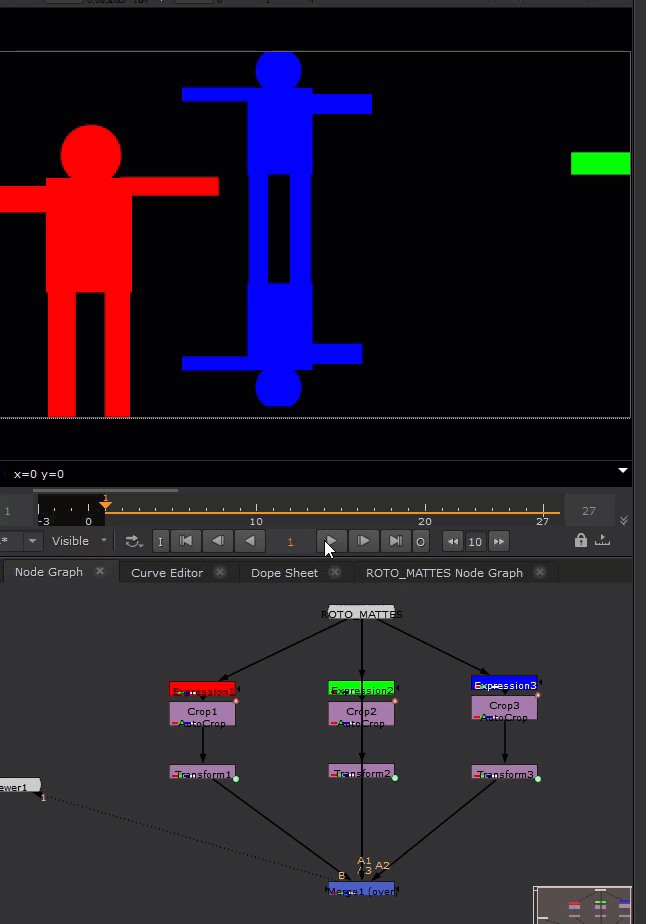Select the red Expression1 node

tap(202, 690)
